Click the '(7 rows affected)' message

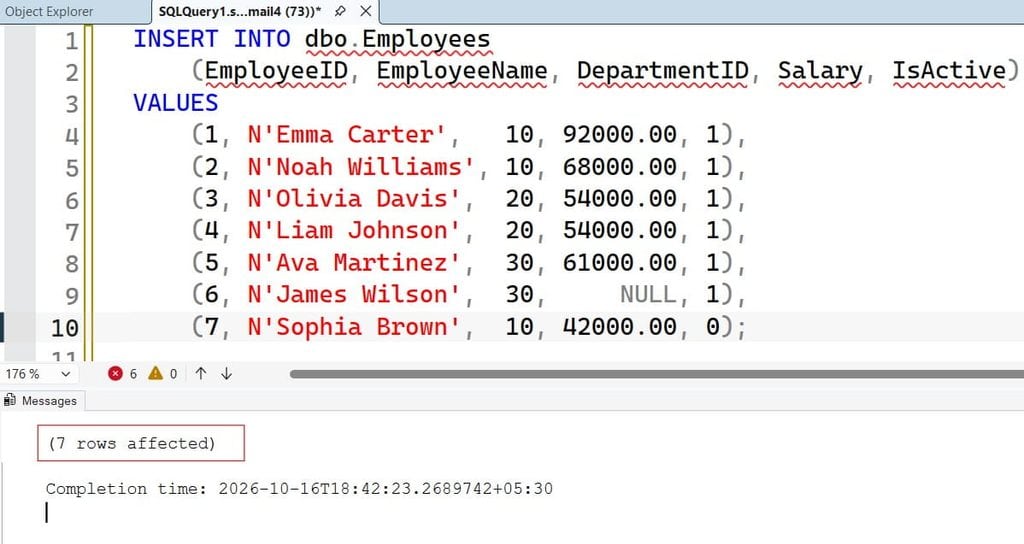(131, 443)
